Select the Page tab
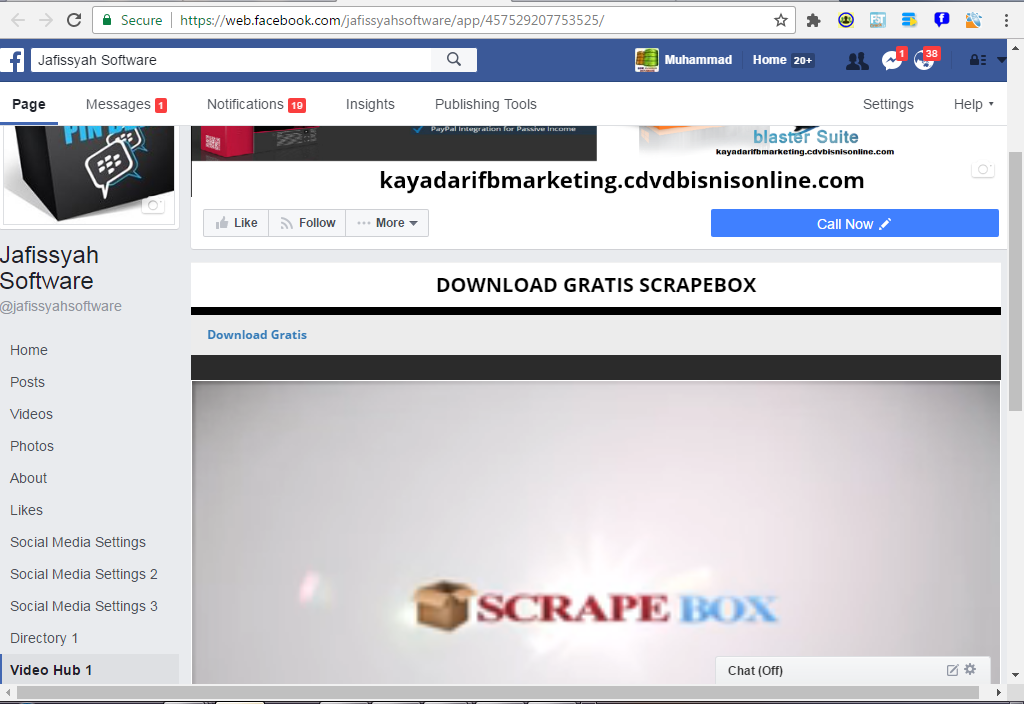 (x=29, y=104)
